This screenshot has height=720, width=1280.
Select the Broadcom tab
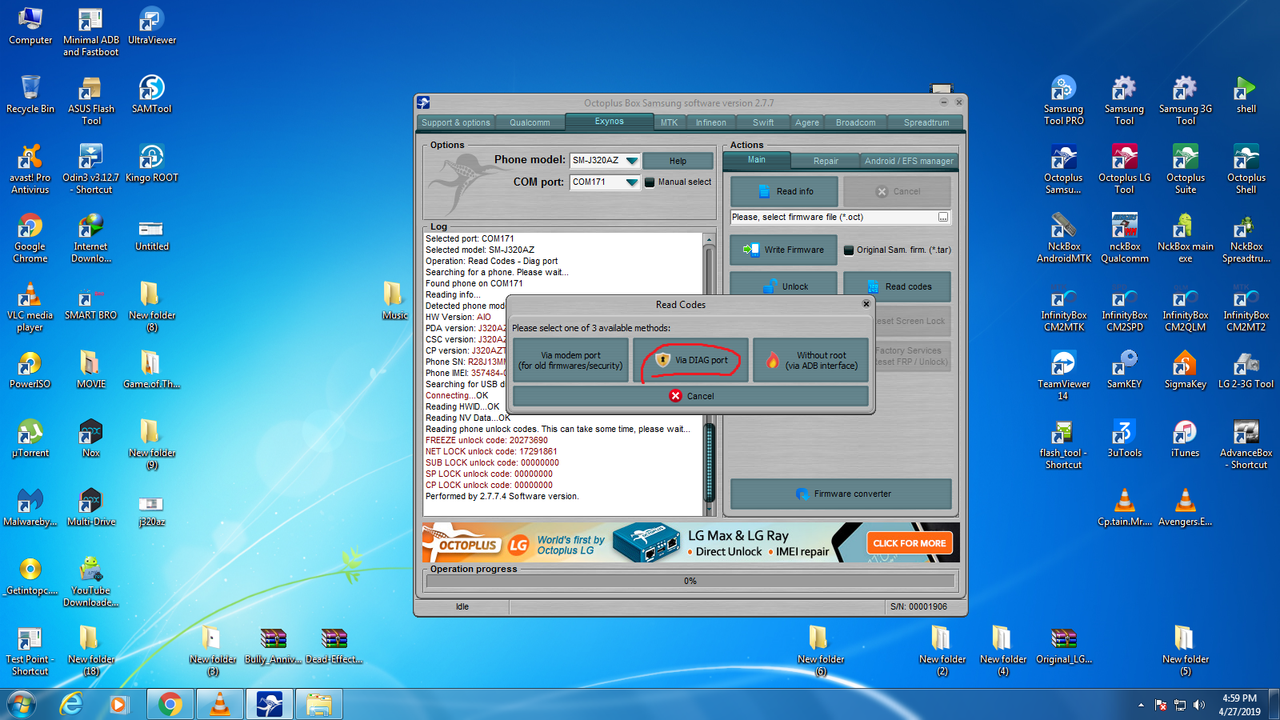click(856, 123)
